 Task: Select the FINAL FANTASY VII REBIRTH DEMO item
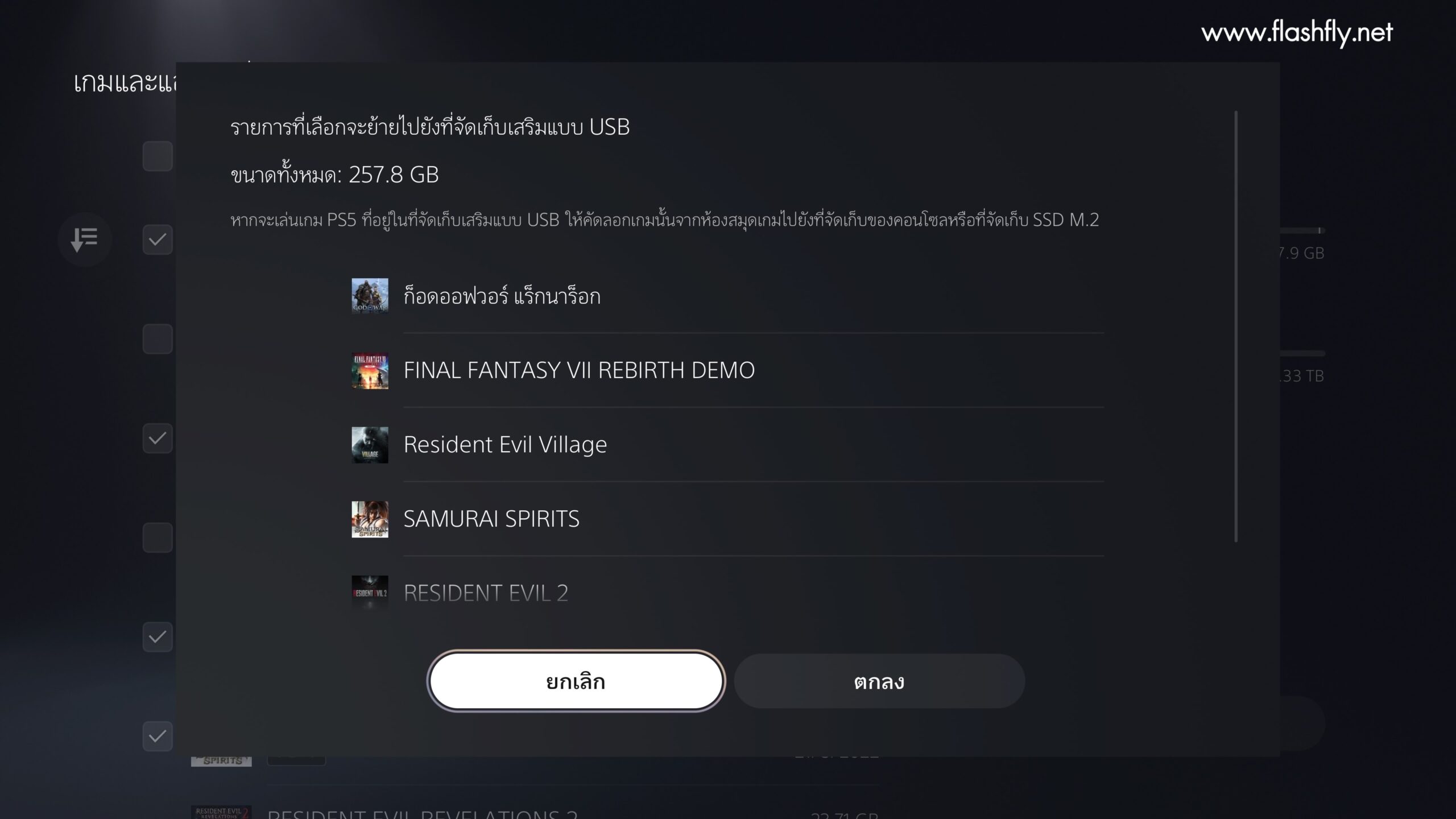point(728,370)
